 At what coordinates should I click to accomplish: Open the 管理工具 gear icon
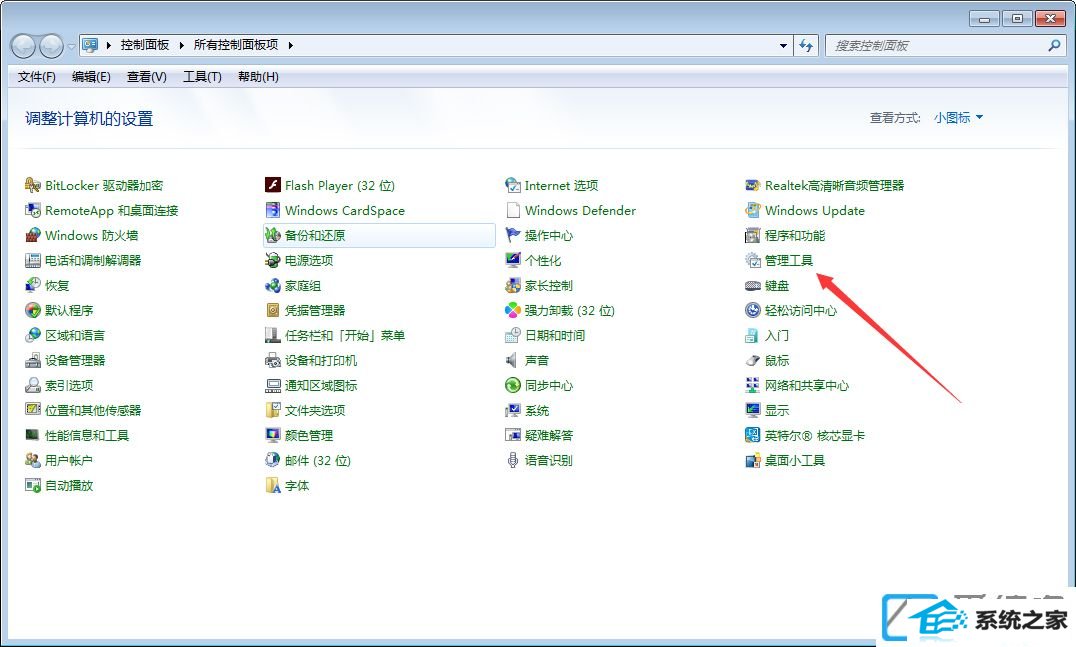753,260
